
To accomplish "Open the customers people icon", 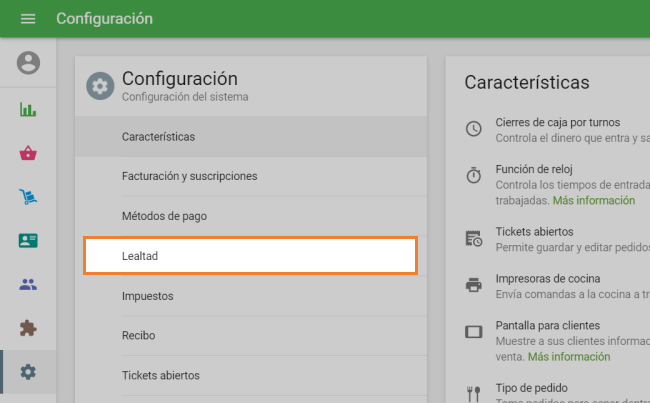I will (x=28, y=285).
